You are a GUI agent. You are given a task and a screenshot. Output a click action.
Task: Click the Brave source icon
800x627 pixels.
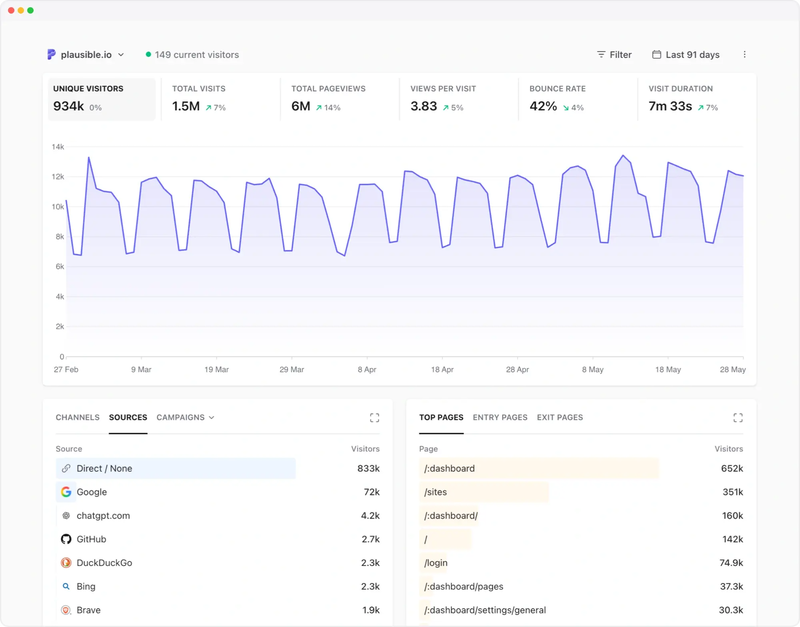click(x=66, y=610)
